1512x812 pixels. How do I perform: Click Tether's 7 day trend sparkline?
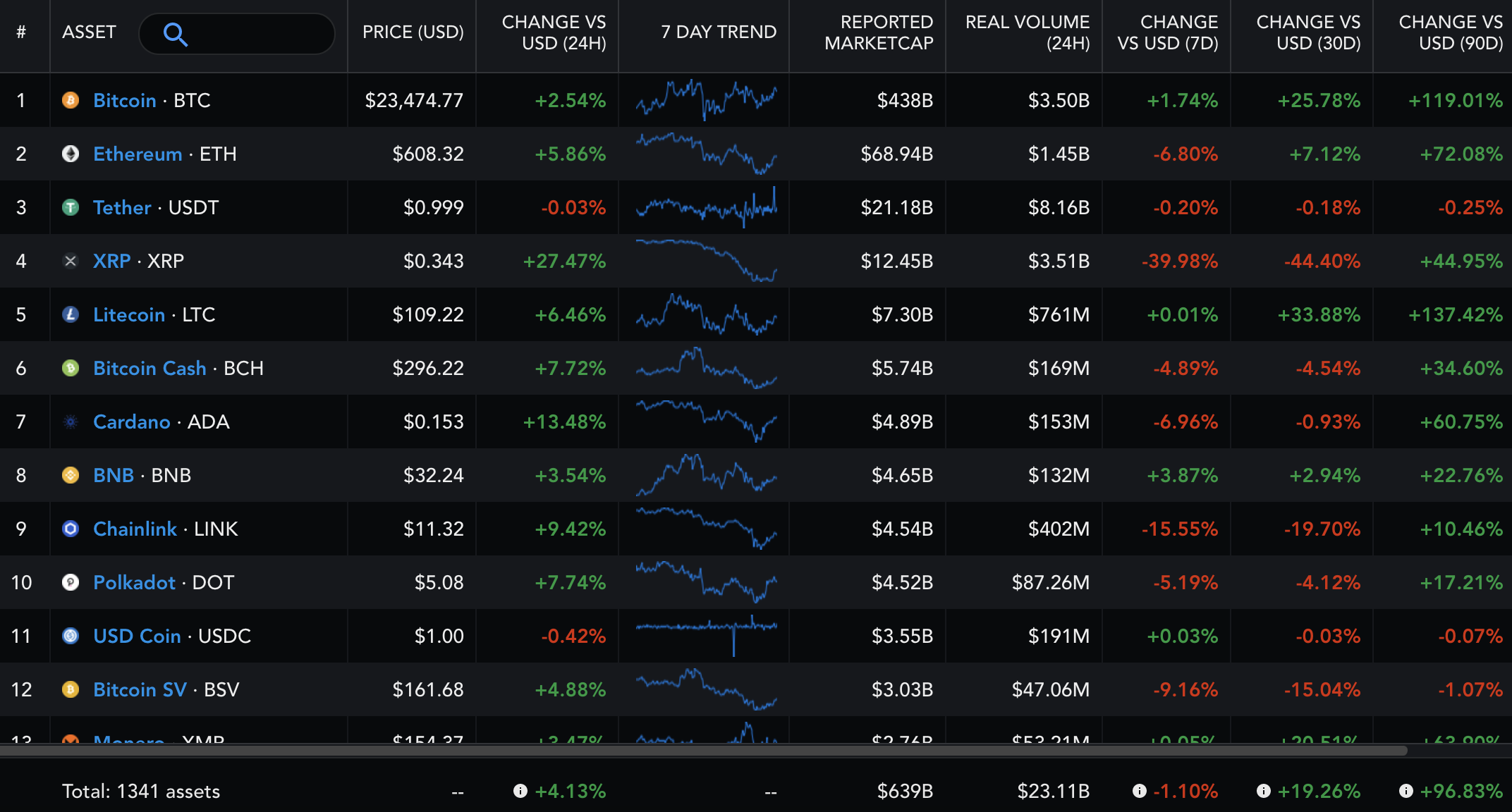(x=706, y=207)
